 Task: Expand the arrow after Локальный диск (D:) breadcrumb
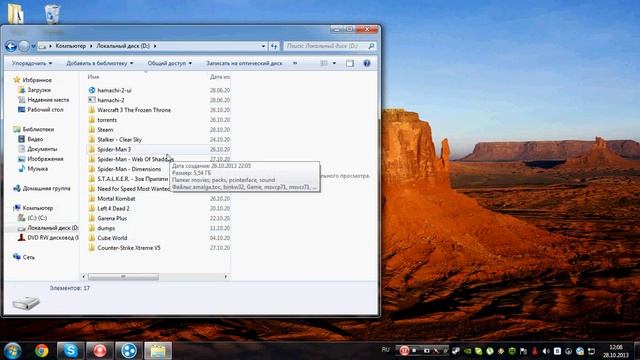pos(155,46)
